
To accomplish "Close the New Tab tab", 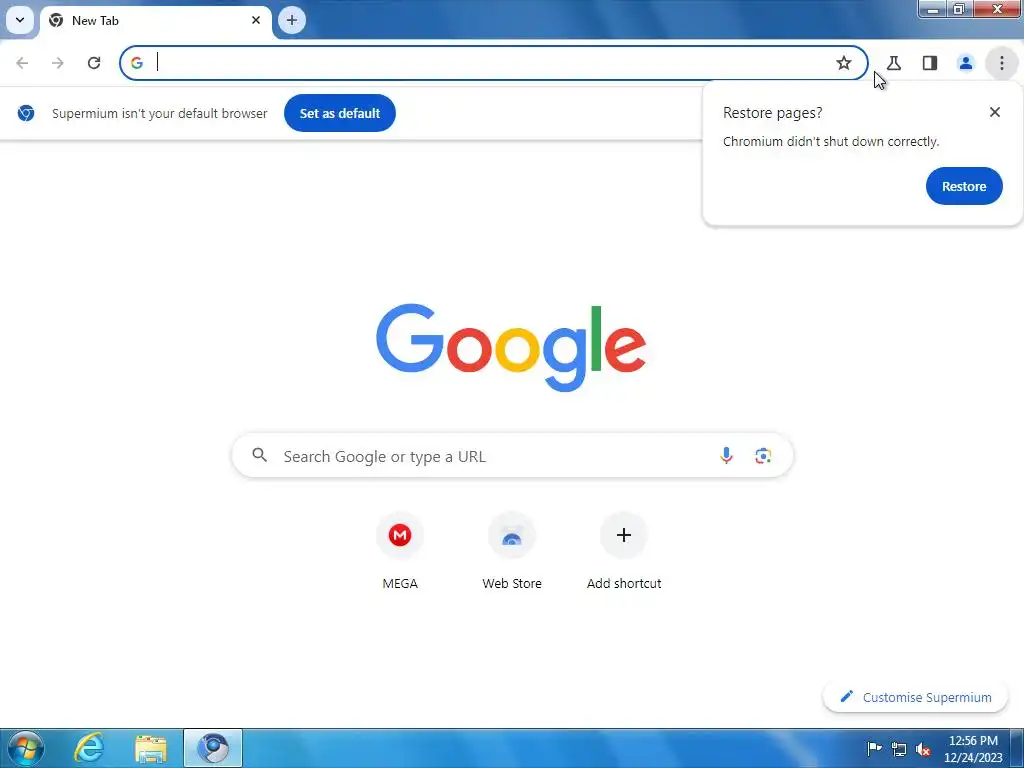I will tap(256, 20).
